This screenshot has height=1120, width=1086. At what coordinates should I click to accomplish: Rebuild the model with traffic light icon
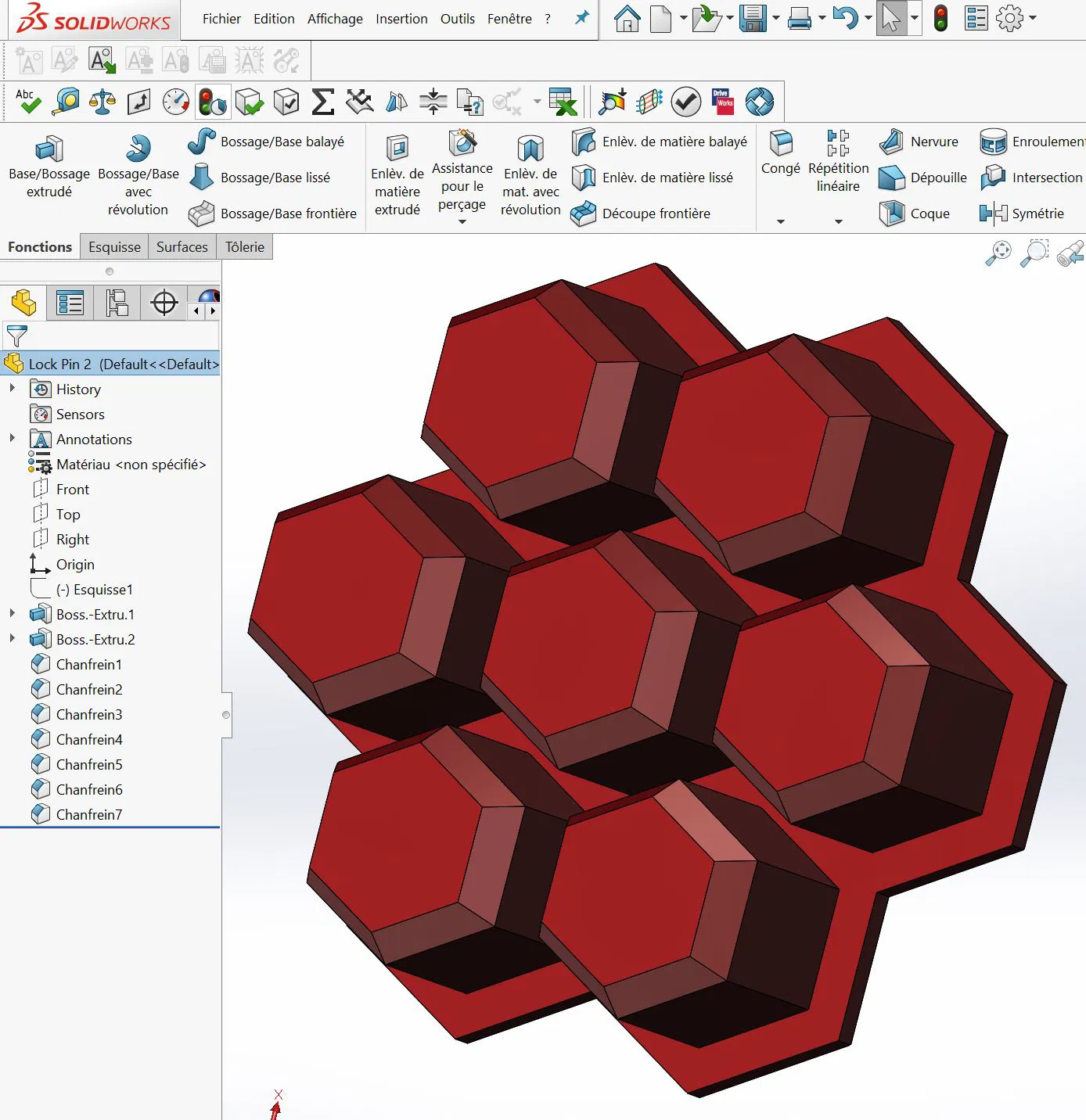tap(941, 18)
